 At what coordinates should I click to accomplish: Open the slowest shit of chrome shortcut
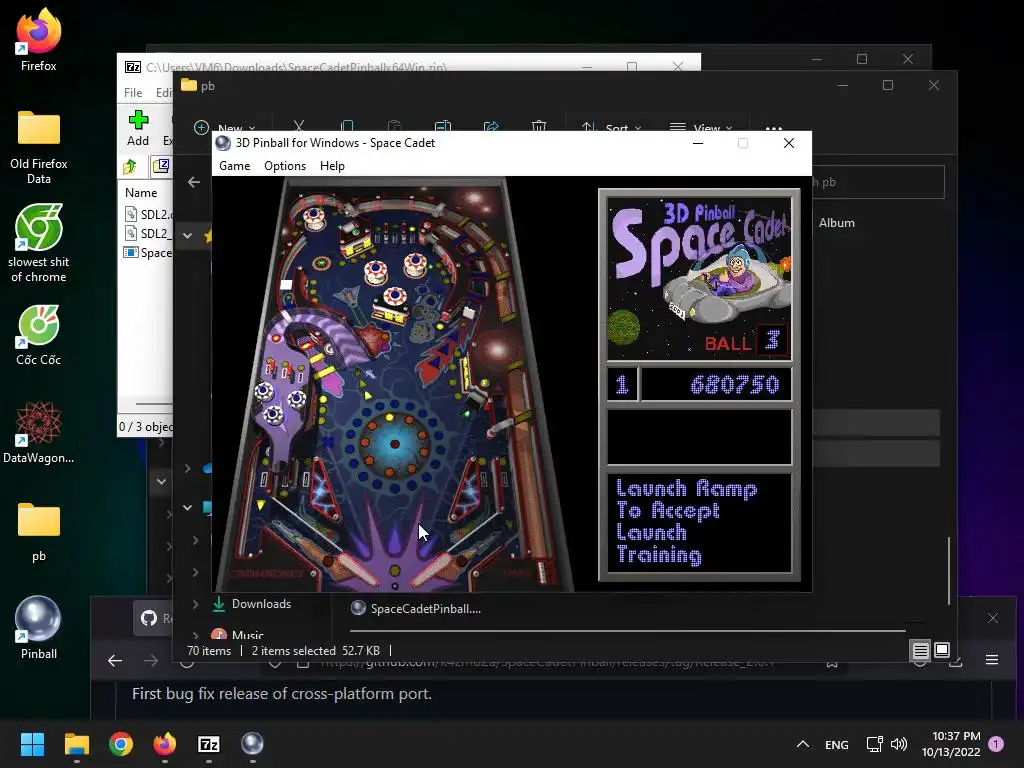coord(39,244)
